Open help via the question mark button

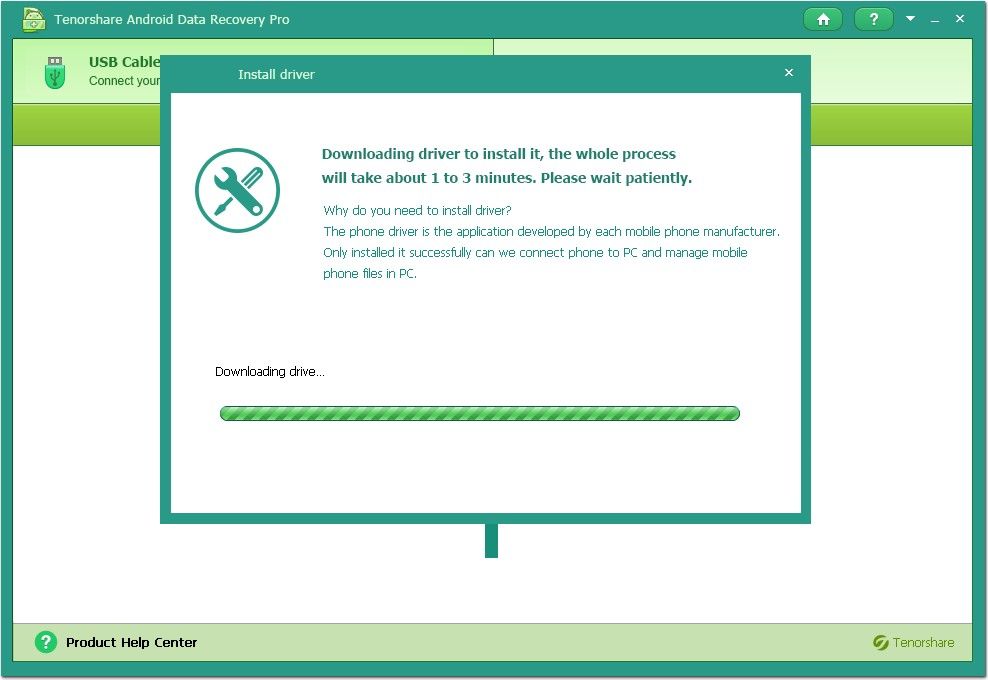(x=874, y=20)
